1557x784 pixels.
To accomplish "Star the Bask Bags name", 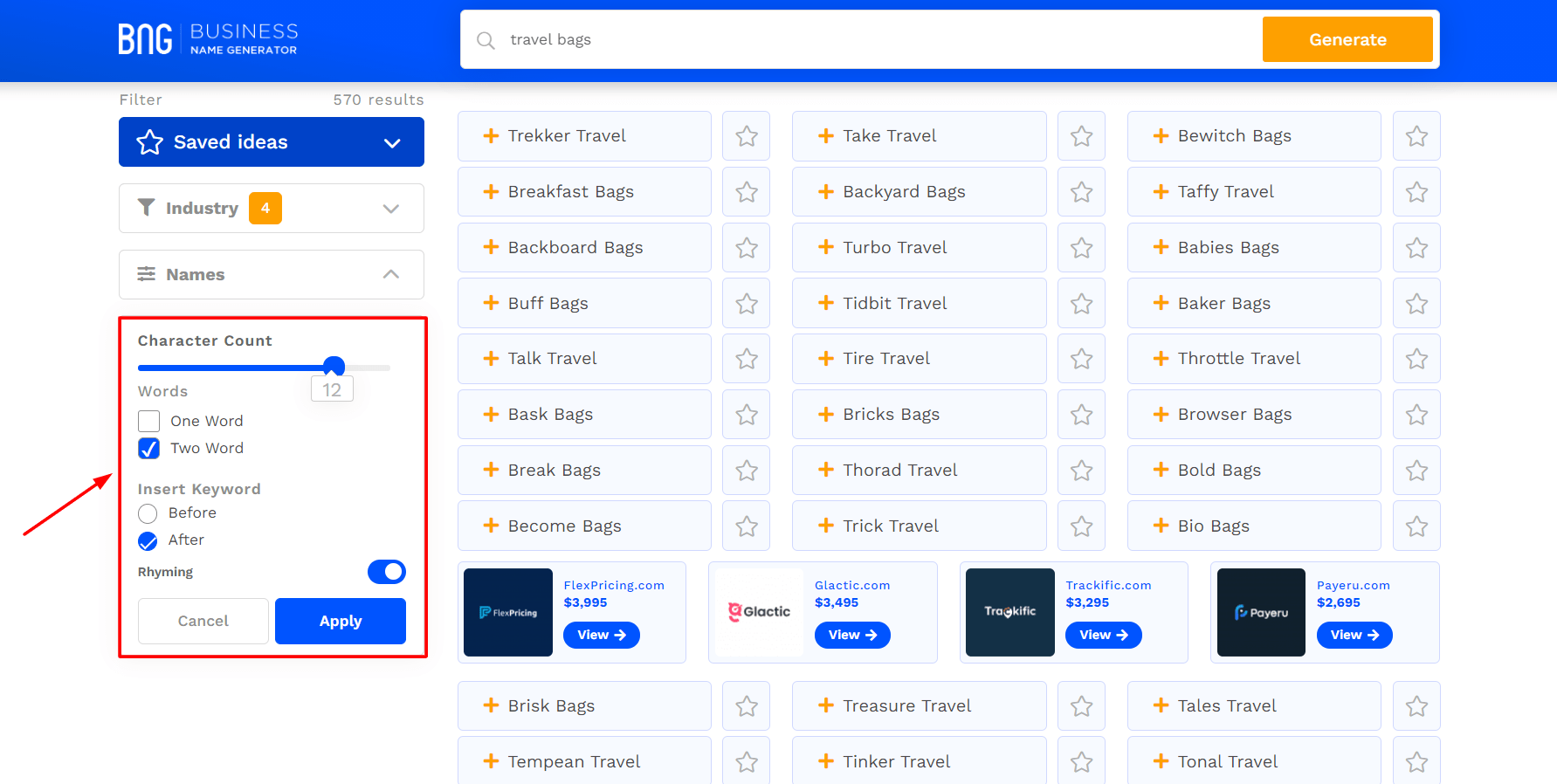I will coord(747,415).
